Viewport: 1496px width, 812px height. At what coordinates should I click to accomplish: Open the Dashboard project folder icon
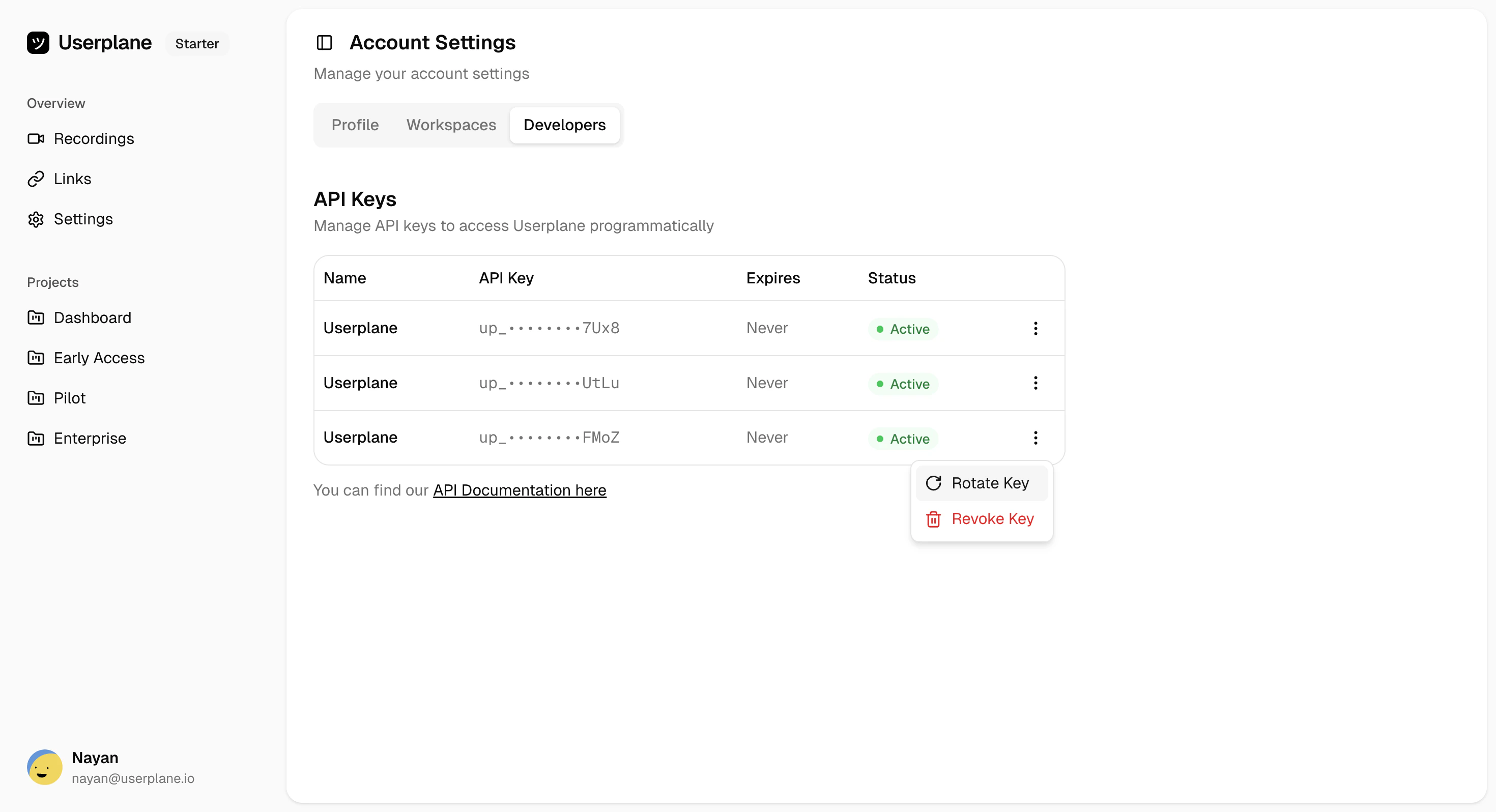pyautogui.click(x=36, y=317)
